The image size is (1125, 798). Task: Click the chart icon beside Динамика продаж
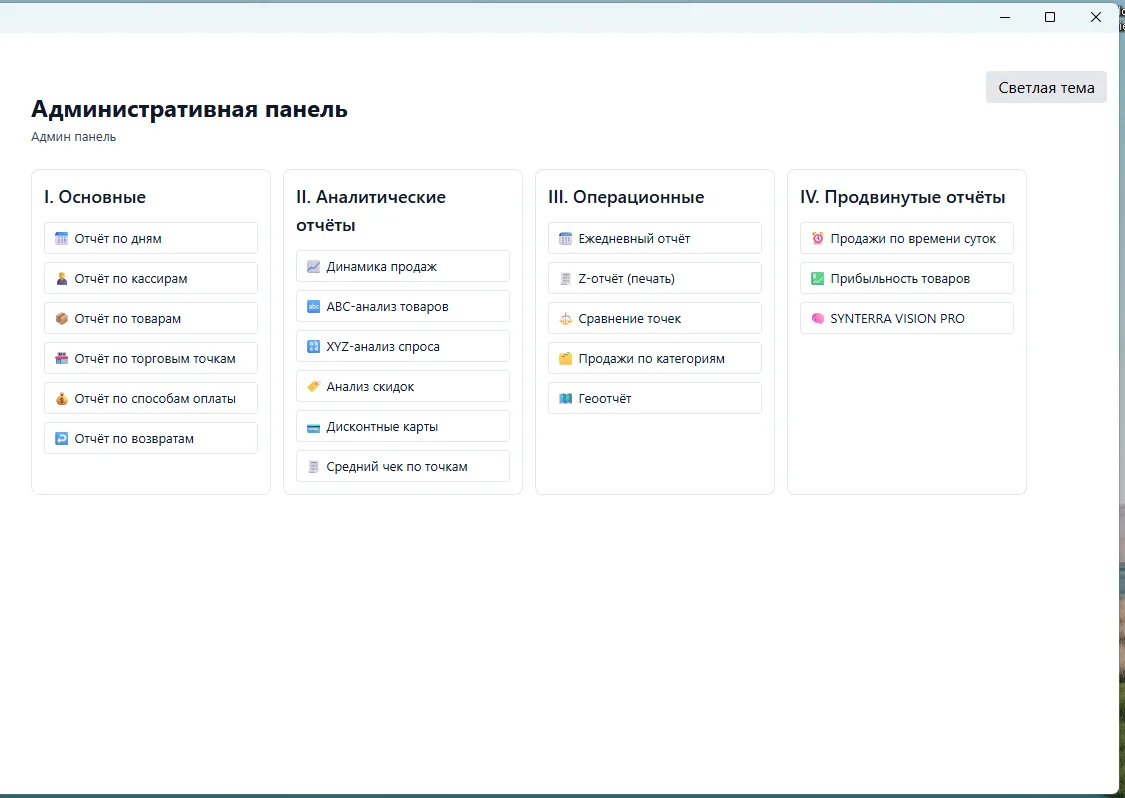click(314, 267)
